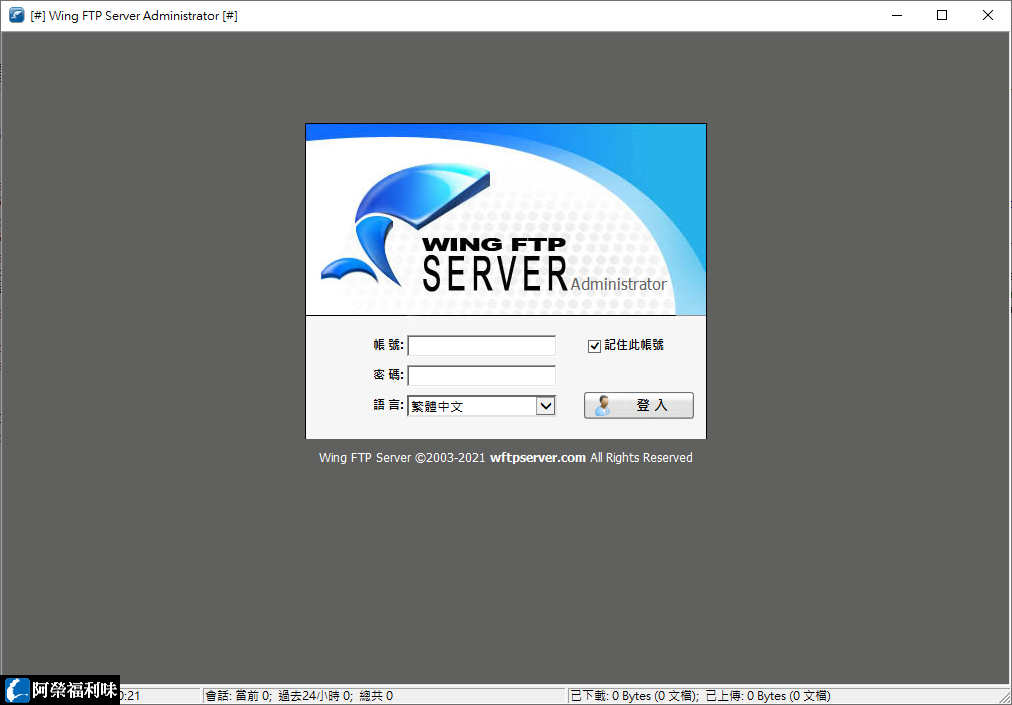1012x705 pixels.
Task: Click the resize grip at bottom-right corner
Action: point(1006,700)
